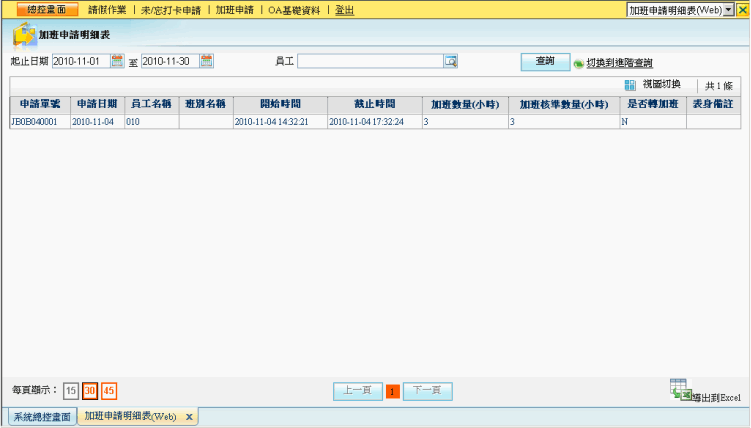Click 上一頁 previous page button
This screenshot has width=751, height=428.
pyautogui.click(x=358, y=391)
